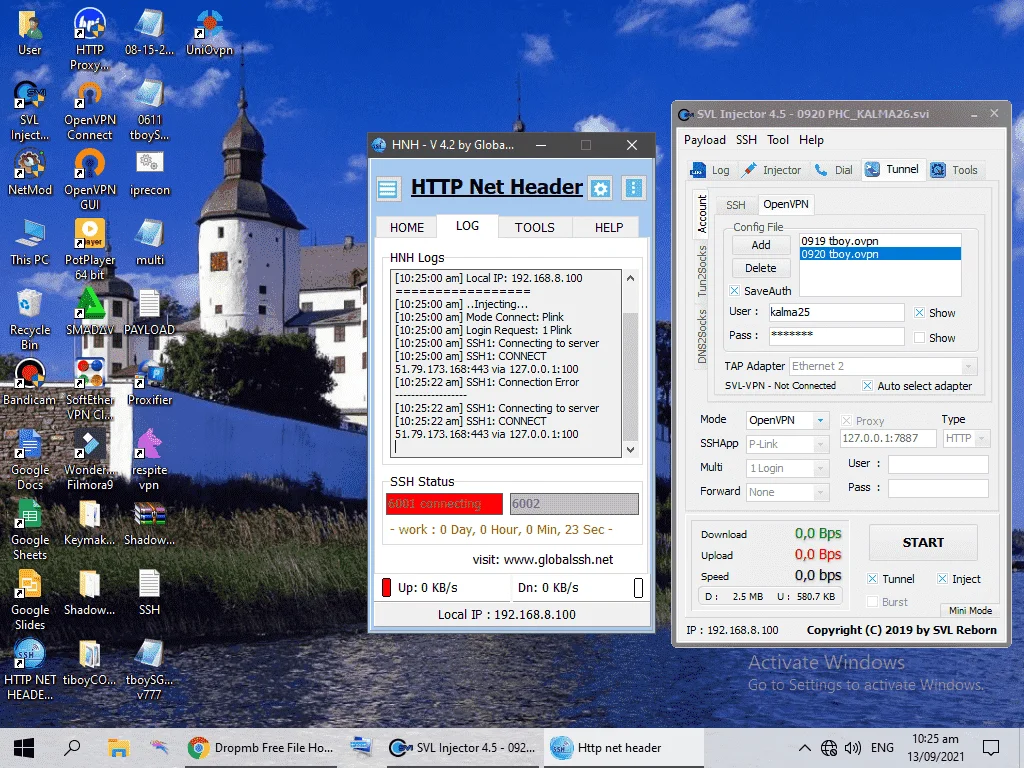Toggle Inject checkbox below START
This screenshot has width=1024, height=768.
tap(942, 579)
